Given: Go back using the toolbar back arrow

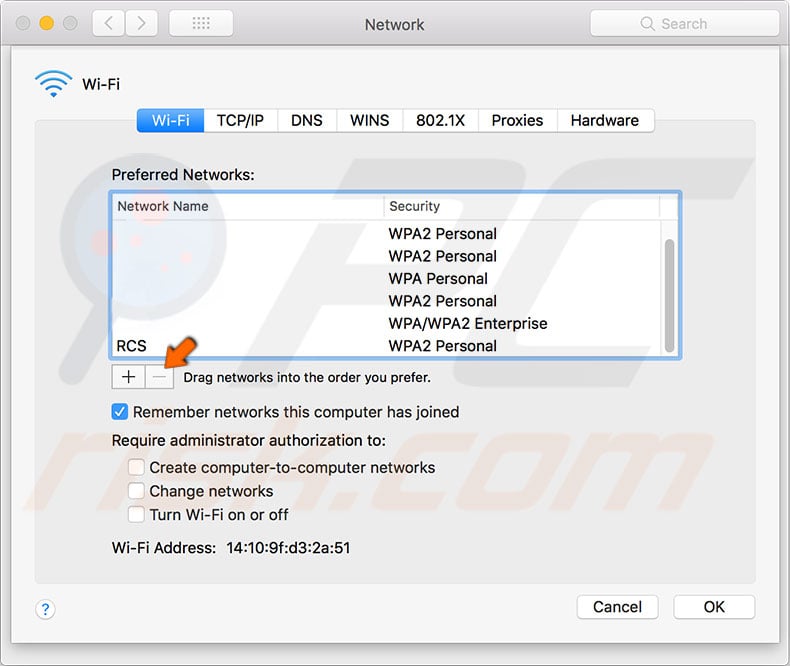Looking at the screenshot, I should (108, 23).
